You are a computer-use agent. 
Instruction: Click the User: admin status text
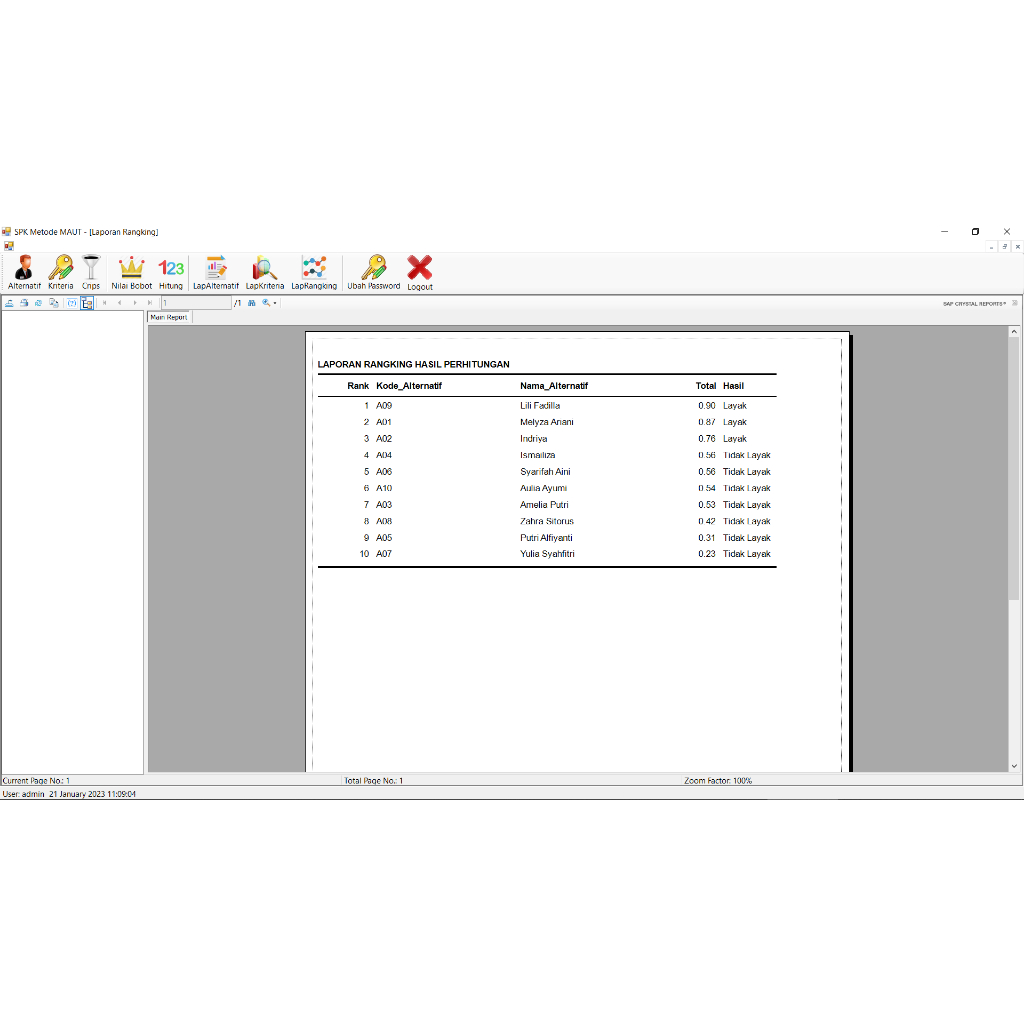(x=24, y=794)
